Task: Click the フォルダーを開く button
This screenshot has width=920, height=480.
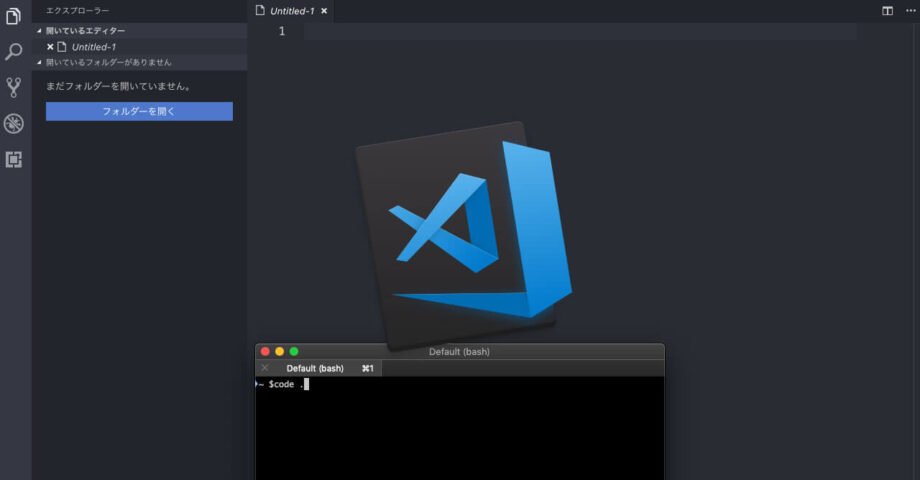Action: click(x=139, y=111)
